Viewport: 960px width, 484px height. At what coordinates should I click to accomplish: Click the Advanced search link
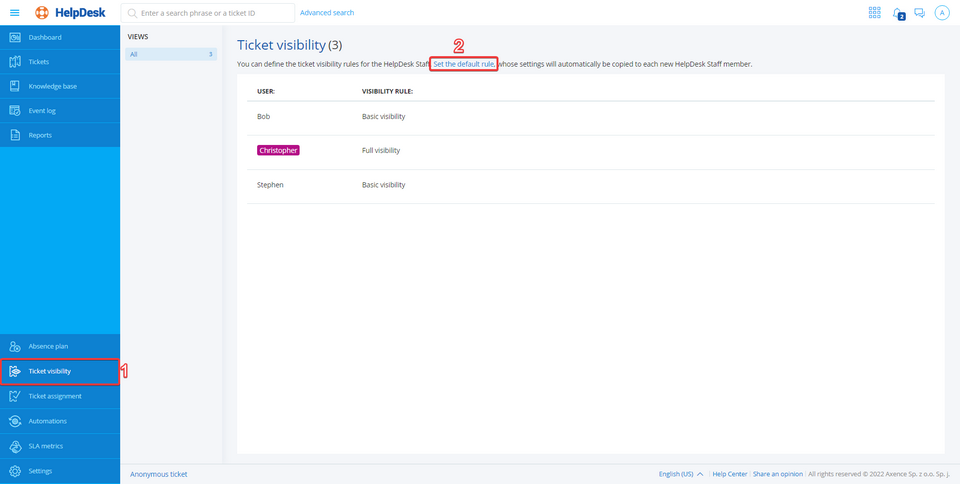(x=327, y=13)
